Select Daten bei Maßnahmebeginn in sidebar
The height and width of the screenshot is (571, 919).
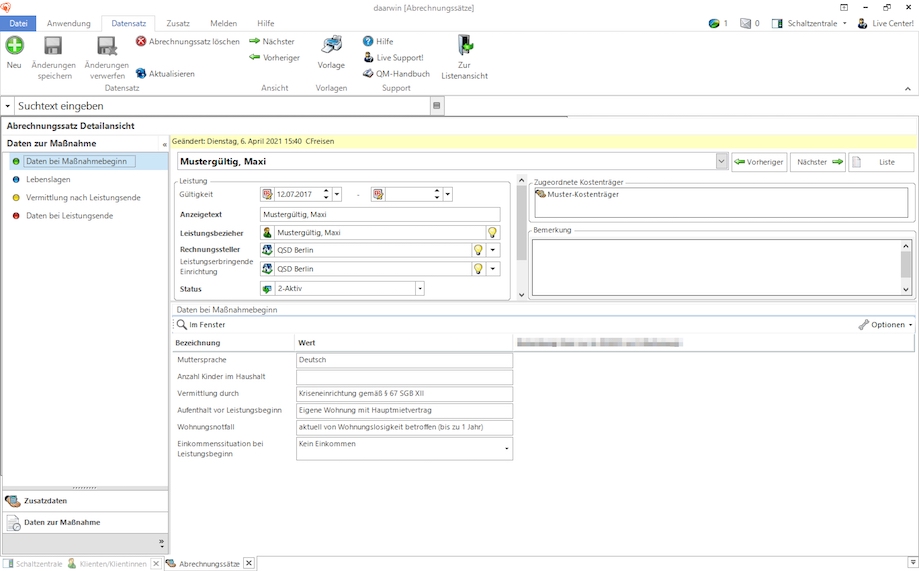point(80,161)
